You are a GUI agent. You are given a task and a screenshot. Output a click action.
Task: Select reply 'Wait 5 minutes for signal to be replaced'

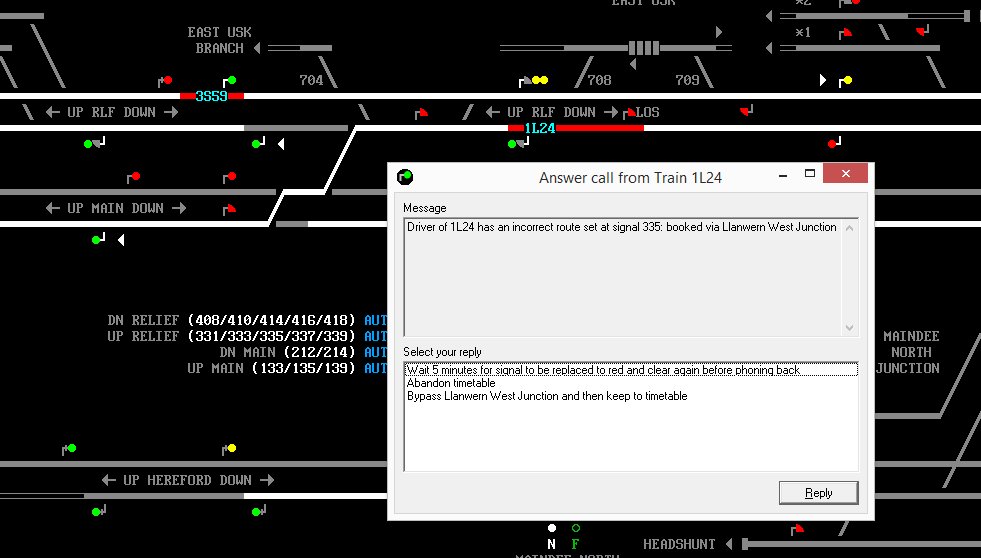pos(631,370)
